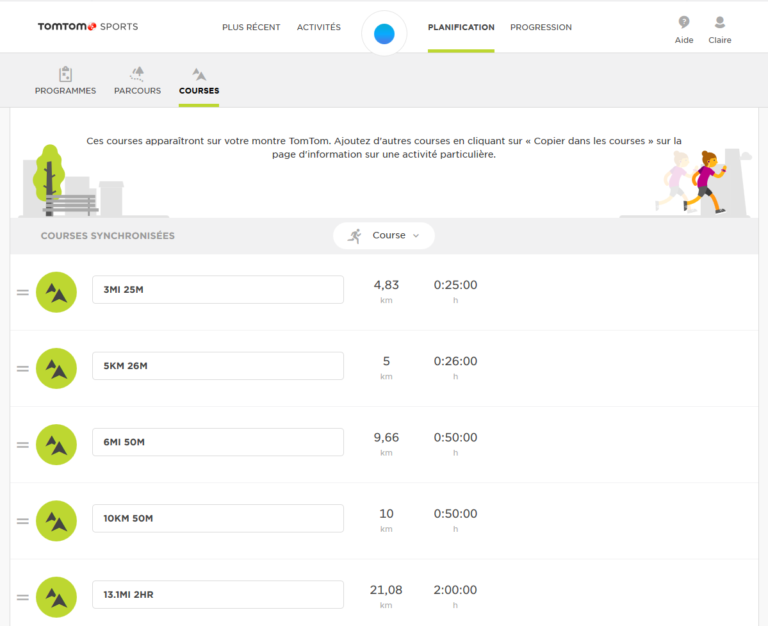The image size is (768, 626).
Task: Click green race icon for 6MI 50M
Action: click(56, 445)
